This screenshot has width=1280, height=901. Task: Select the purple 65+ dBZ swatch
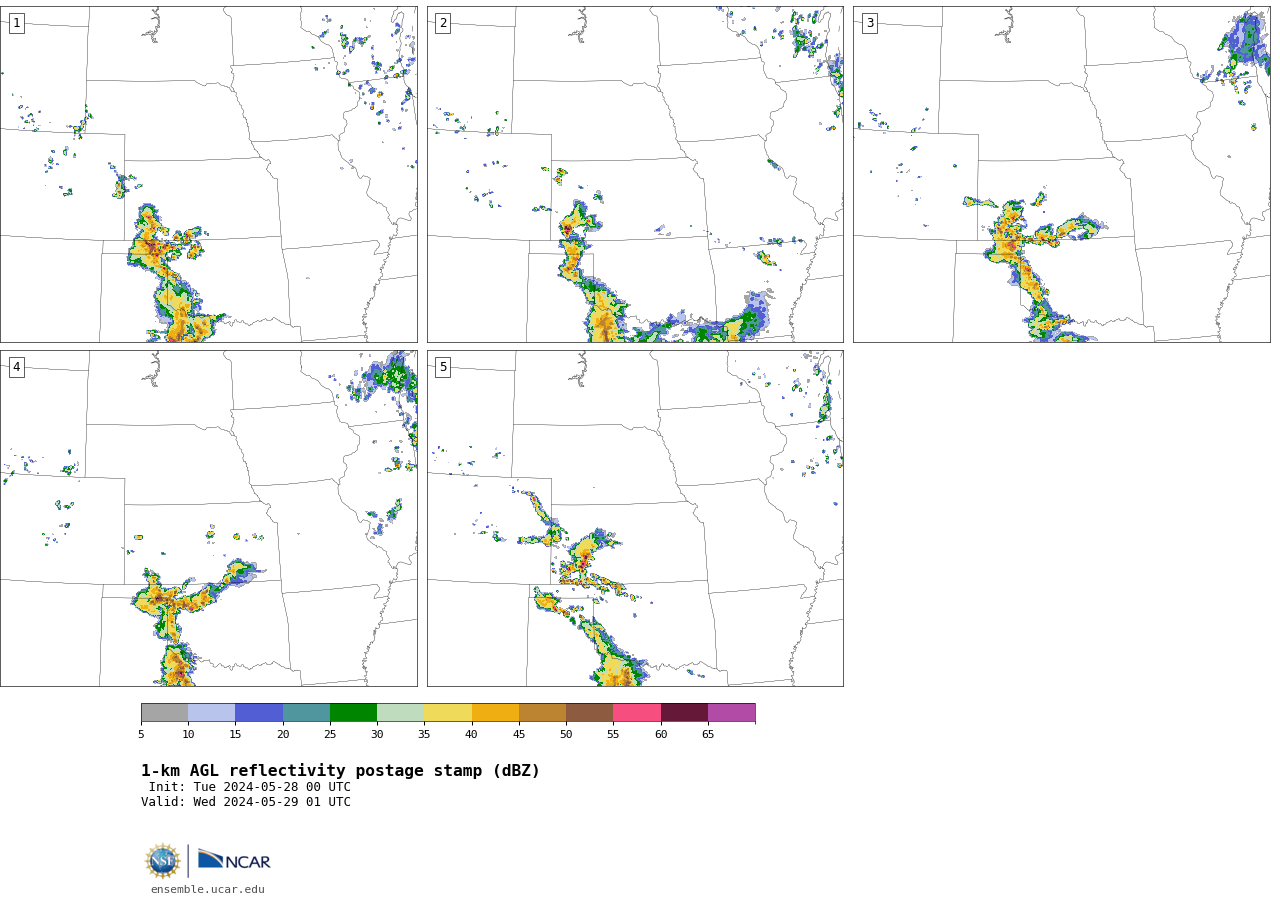tap(732, 713)
